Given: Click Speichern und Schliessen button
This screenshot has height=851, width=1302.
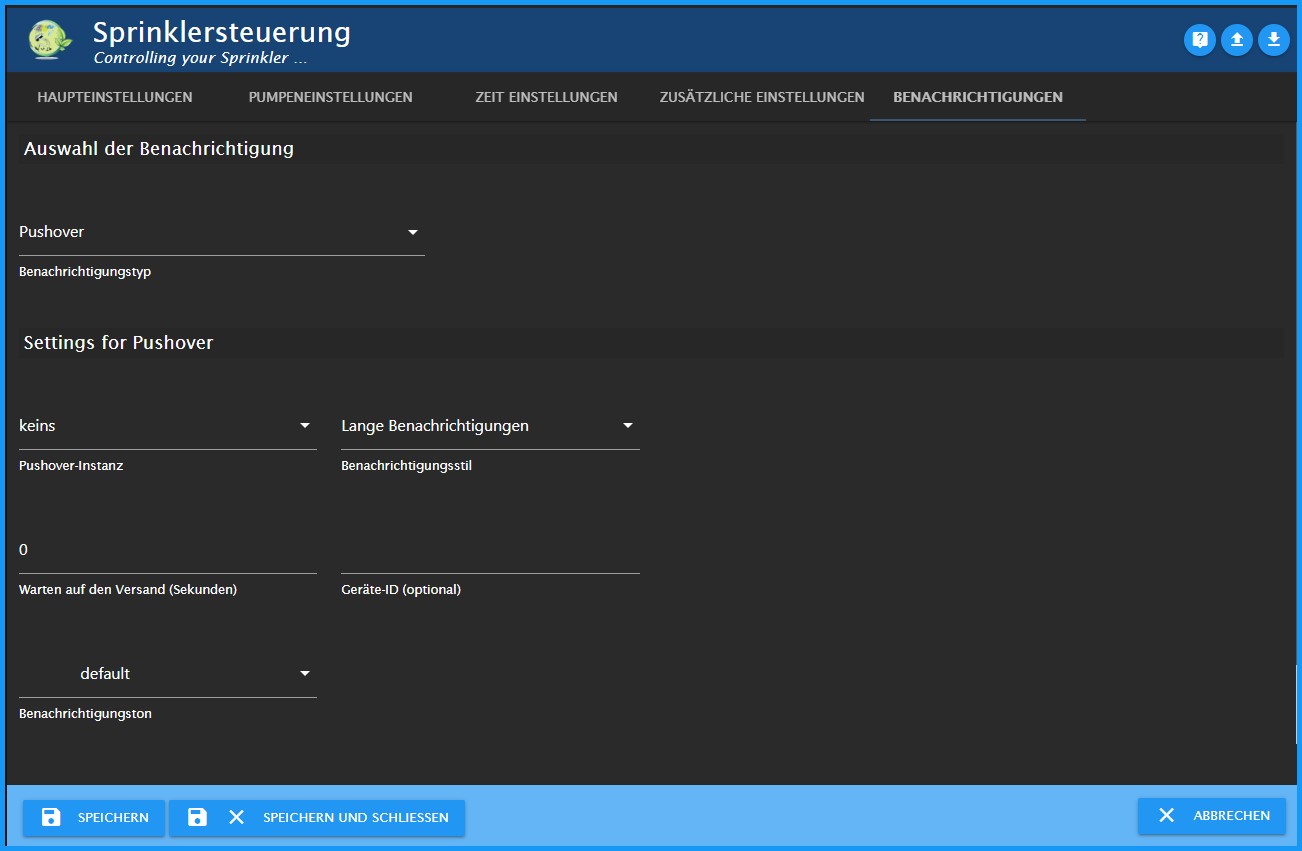Looking at the screenshot, I should coord(317,817).
